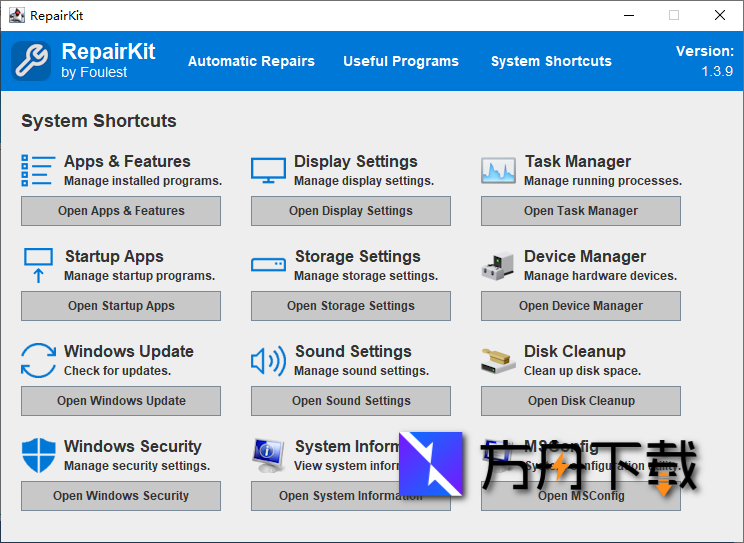Close the RepairKit window
This screenshot has width=744, height=543.
coord(720,15)
